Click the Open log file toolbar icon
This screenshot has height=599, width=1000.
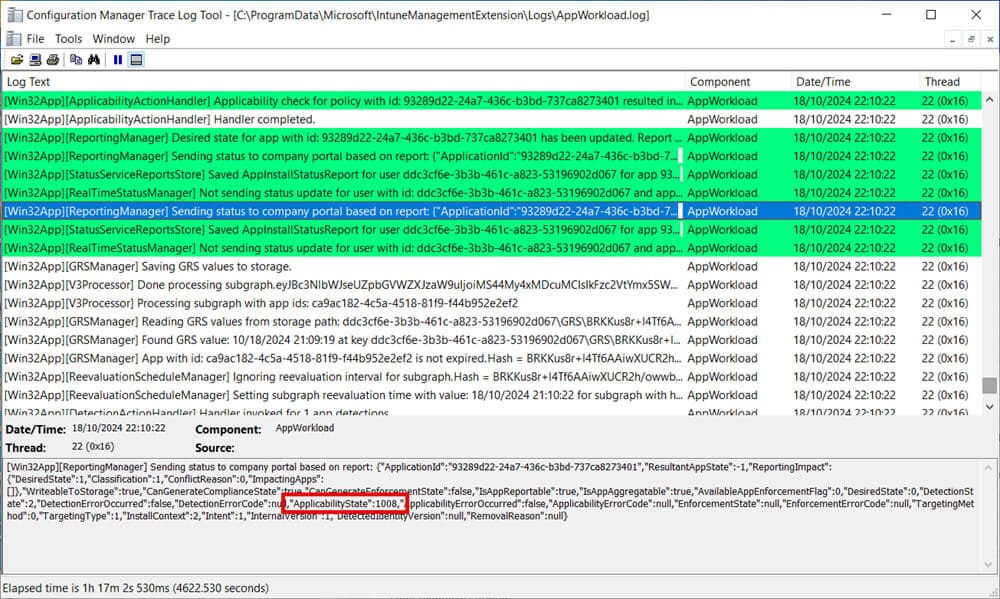point(17,60)
